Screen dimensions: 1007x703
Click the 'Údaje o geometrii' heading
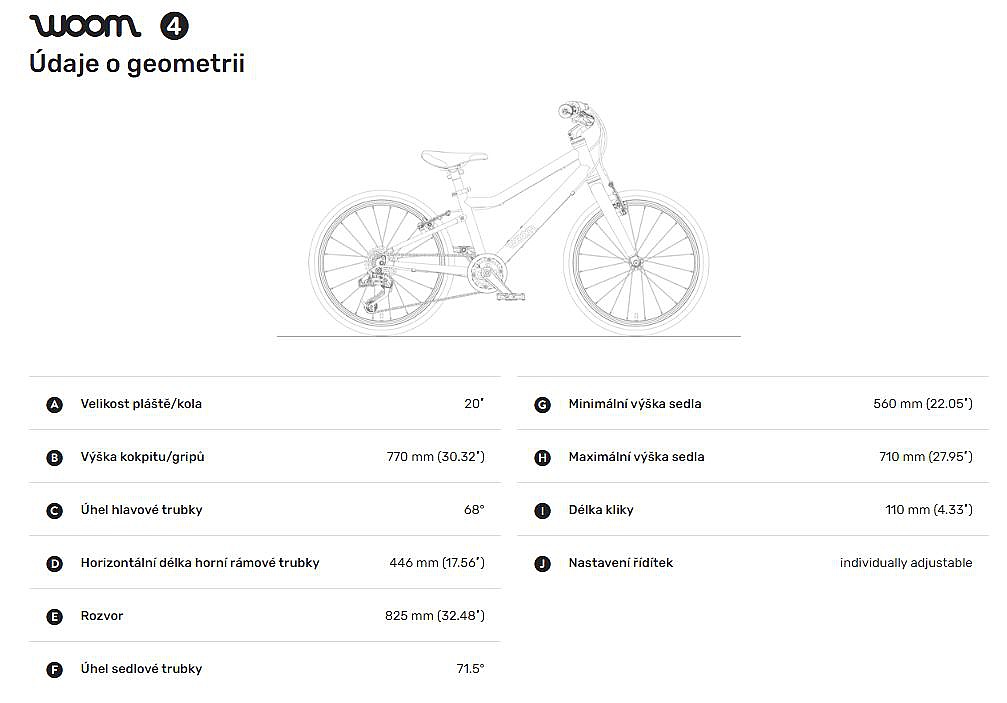point(137,64)
